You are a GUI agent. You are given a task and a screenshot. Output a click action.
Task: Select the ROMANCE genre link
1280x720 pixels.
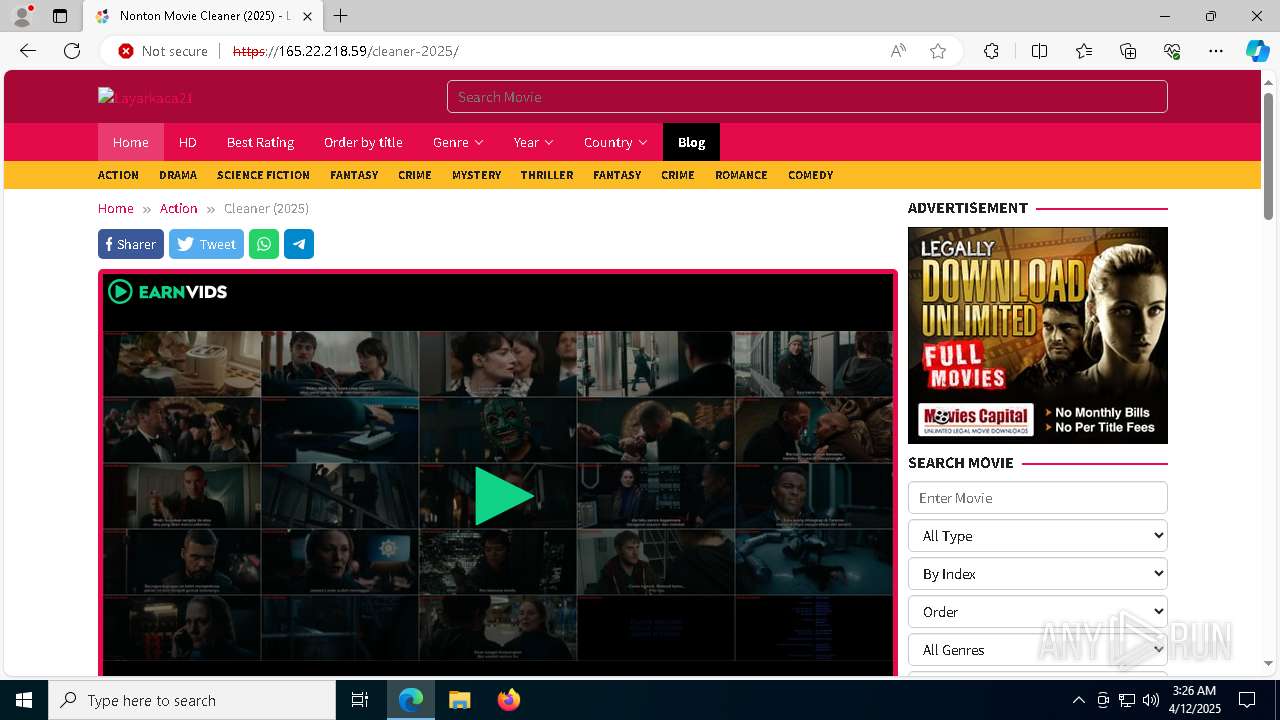tap(741, 175)
